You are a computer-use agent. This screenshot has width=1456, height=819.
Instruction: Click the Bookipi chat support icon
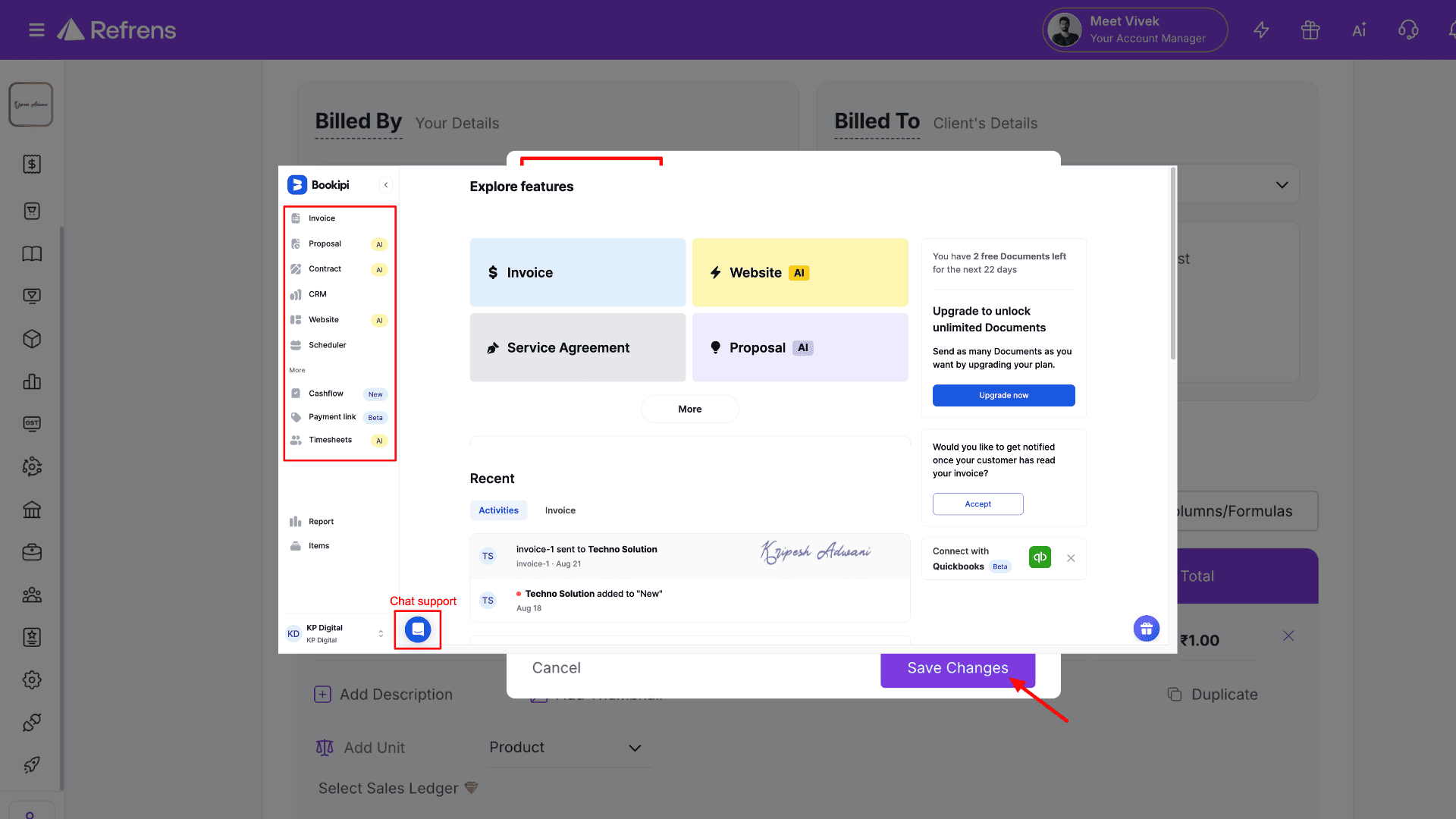pos(418,629)
